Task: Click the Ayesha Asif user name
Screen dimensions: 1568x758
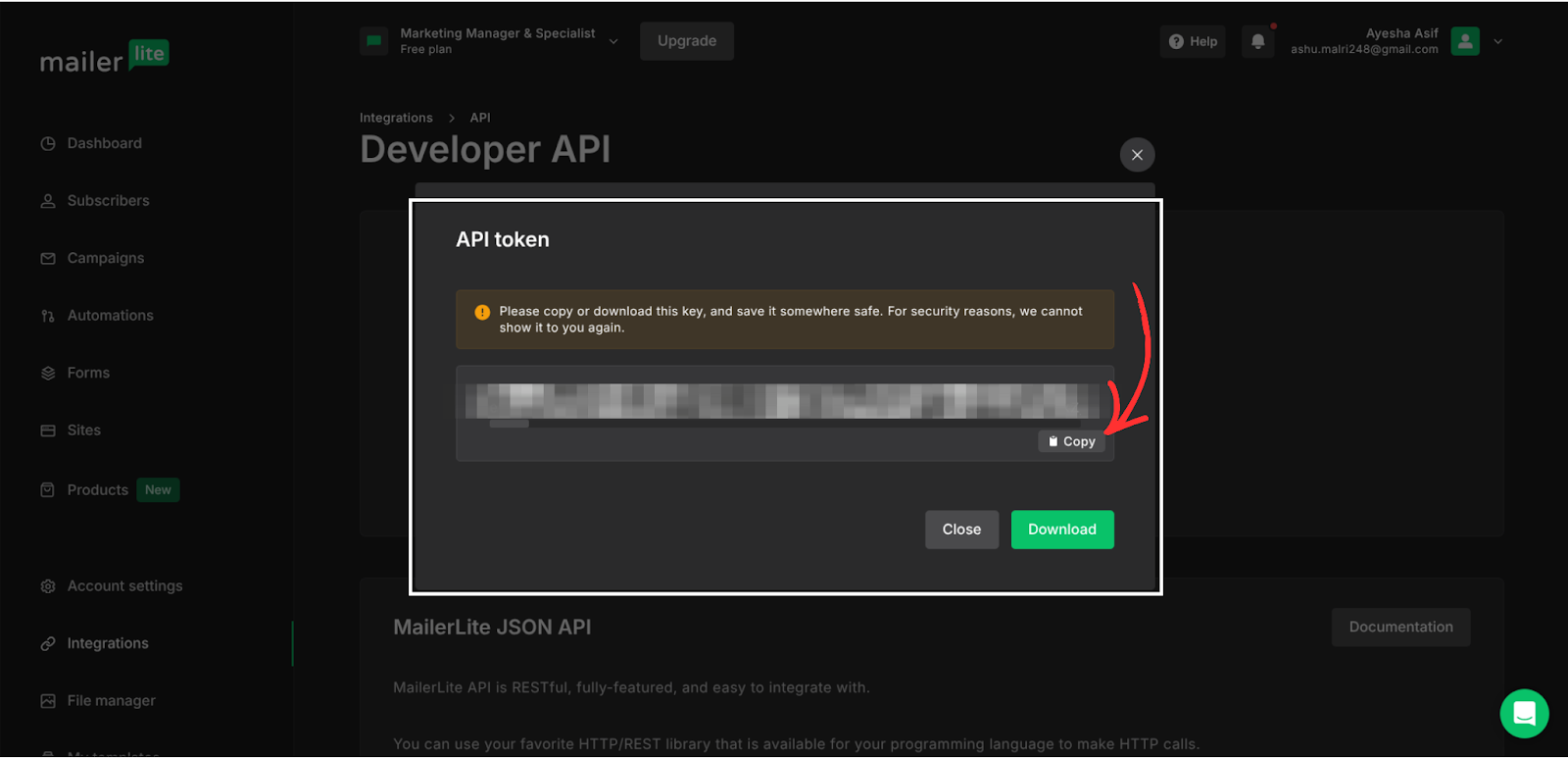Action: (1402, 33)
